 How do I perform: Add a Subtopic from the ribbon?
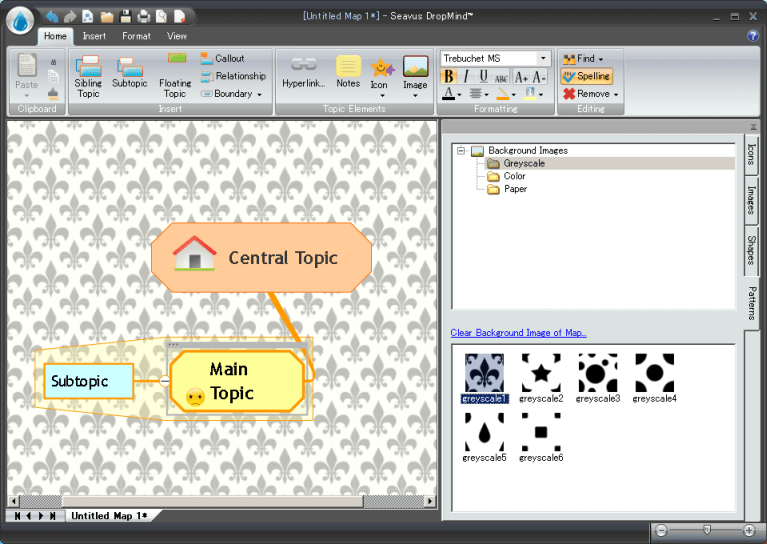coord(129,73)
